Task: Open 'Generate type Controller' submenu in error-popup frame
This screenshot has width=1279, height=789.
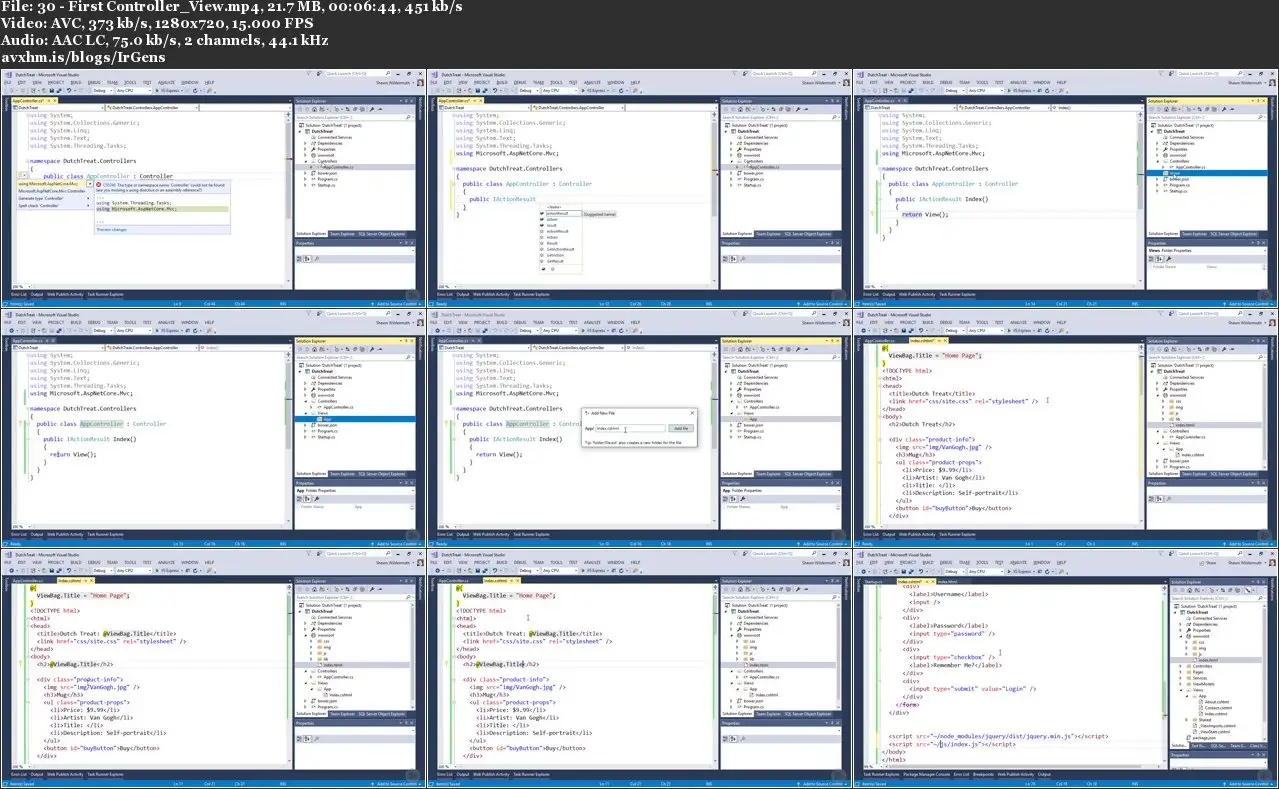Action: (54, 198)
